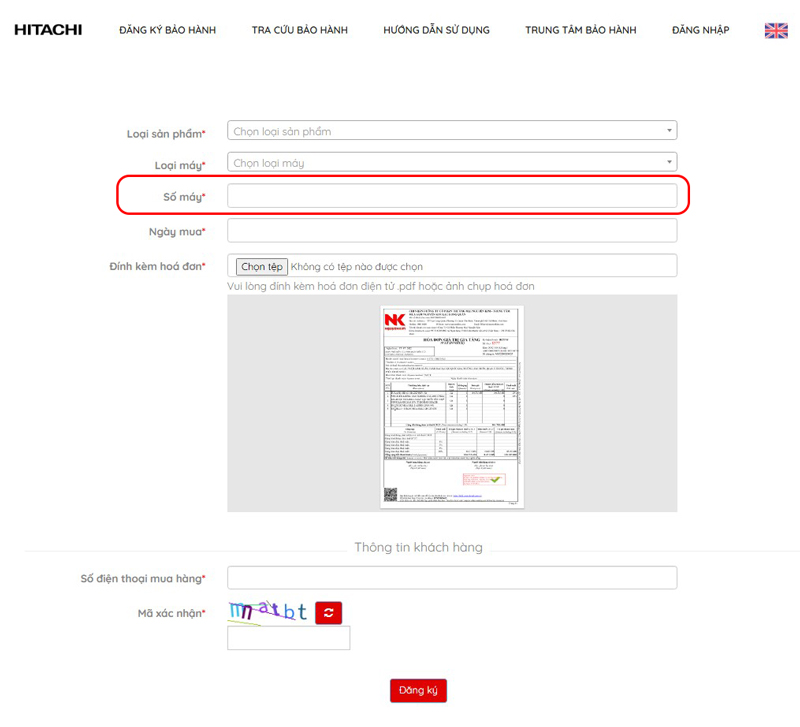The width and height of the screenshot is (800, 727).
Task: Go to TRA CỨU BẢO HÀNH page
Action: (x=299, y=30)
